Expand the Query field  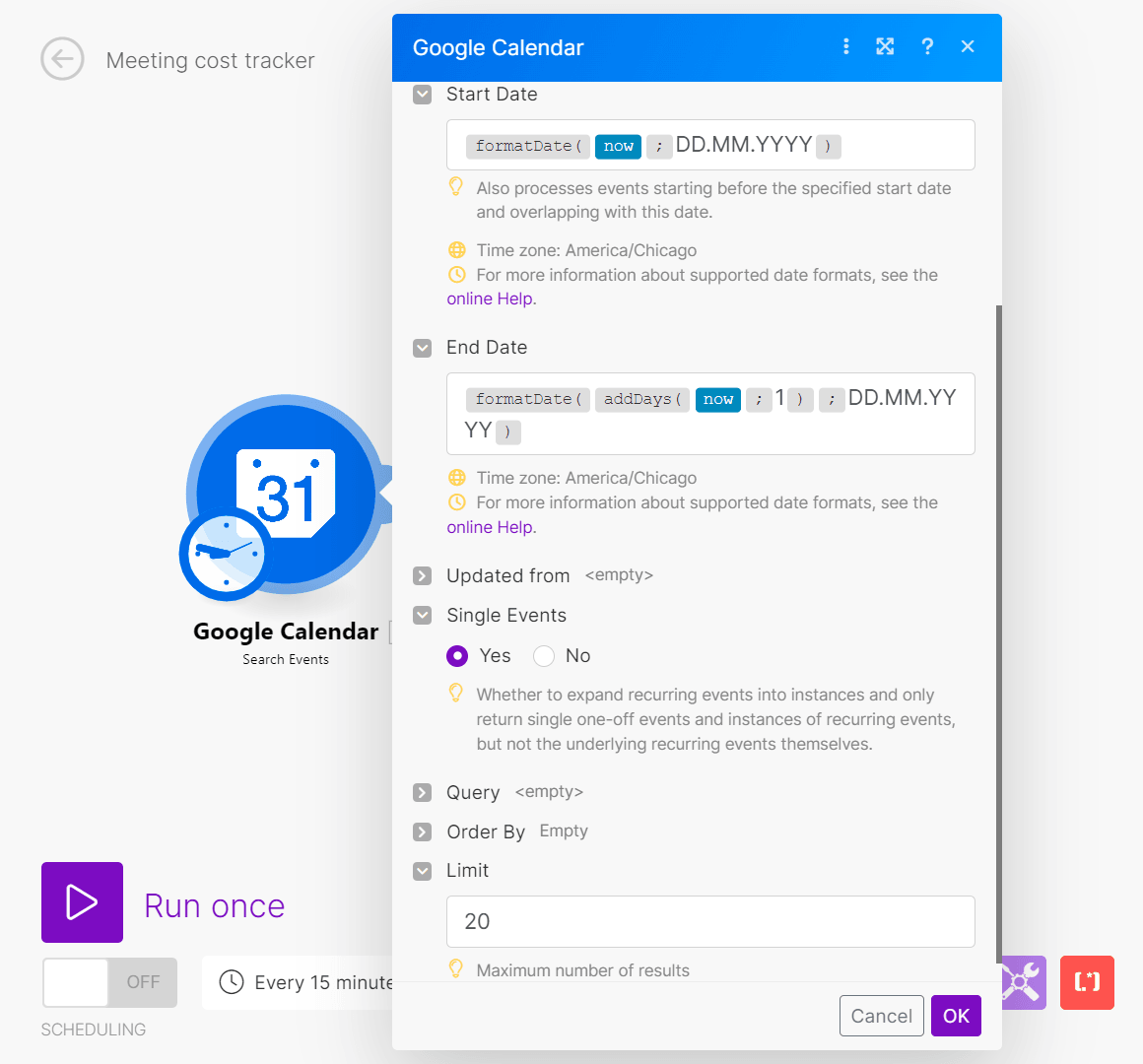pos(423,793)
